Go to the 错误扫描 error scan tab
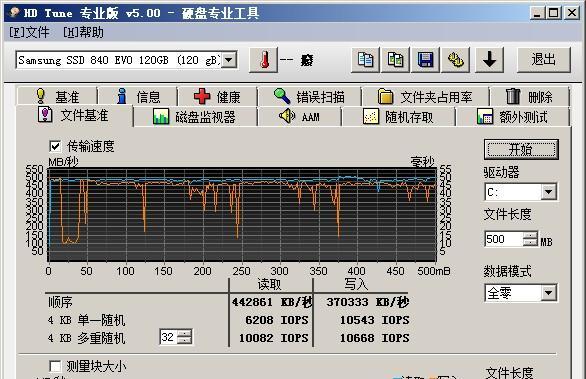The height and width of the screenshot is (379, 586). coord(309,97)
